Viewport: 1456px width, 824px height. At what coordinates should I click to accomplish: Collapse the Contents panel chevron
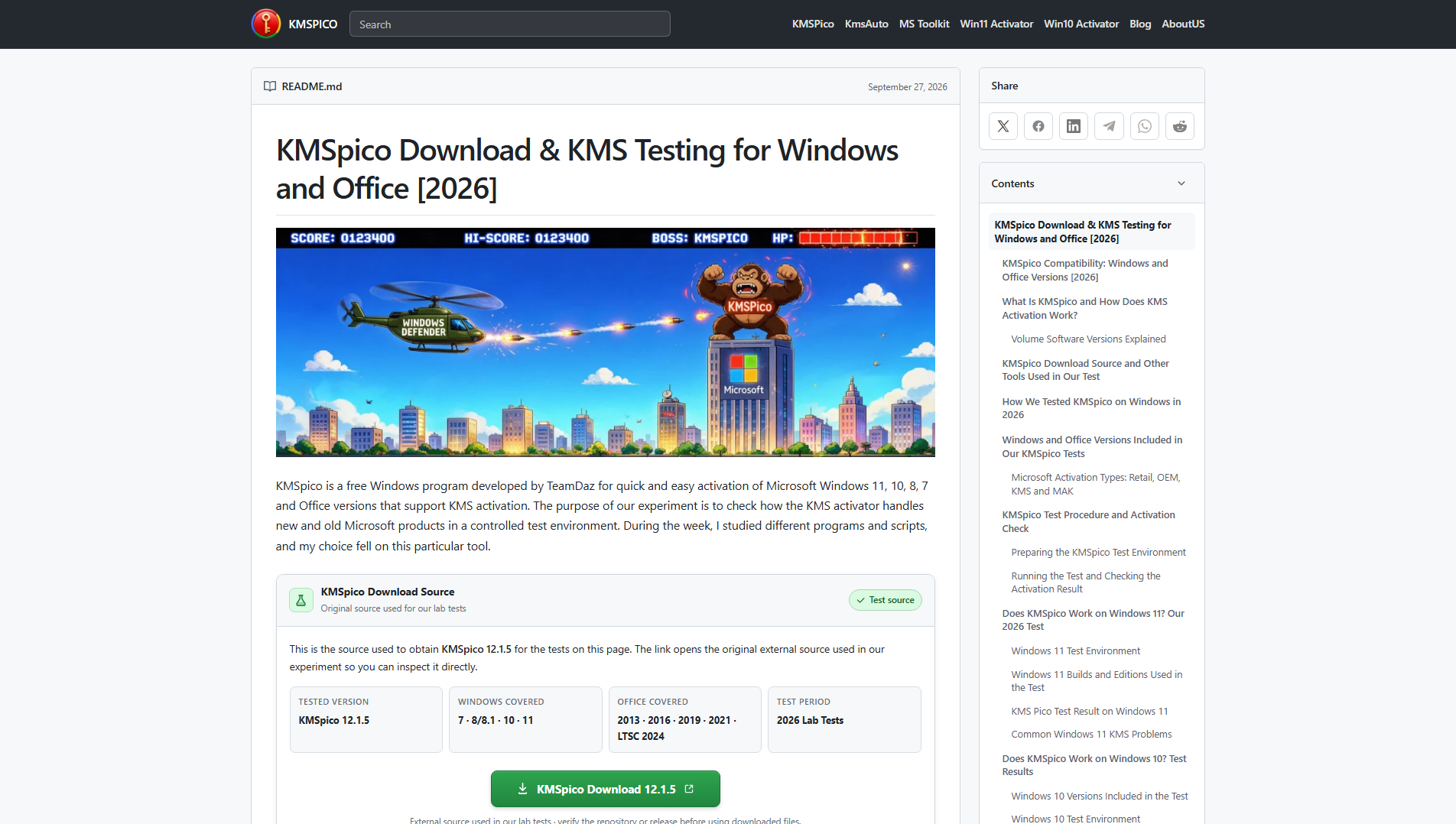(1181, 183)
